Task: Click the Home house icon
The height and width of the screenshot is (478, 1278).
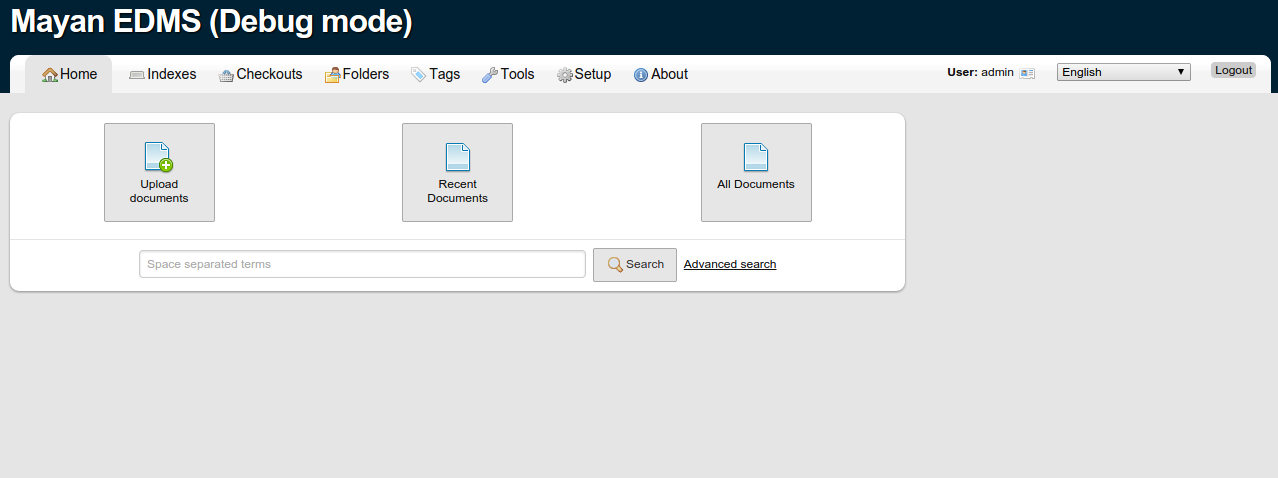Action: click(50, 75)
